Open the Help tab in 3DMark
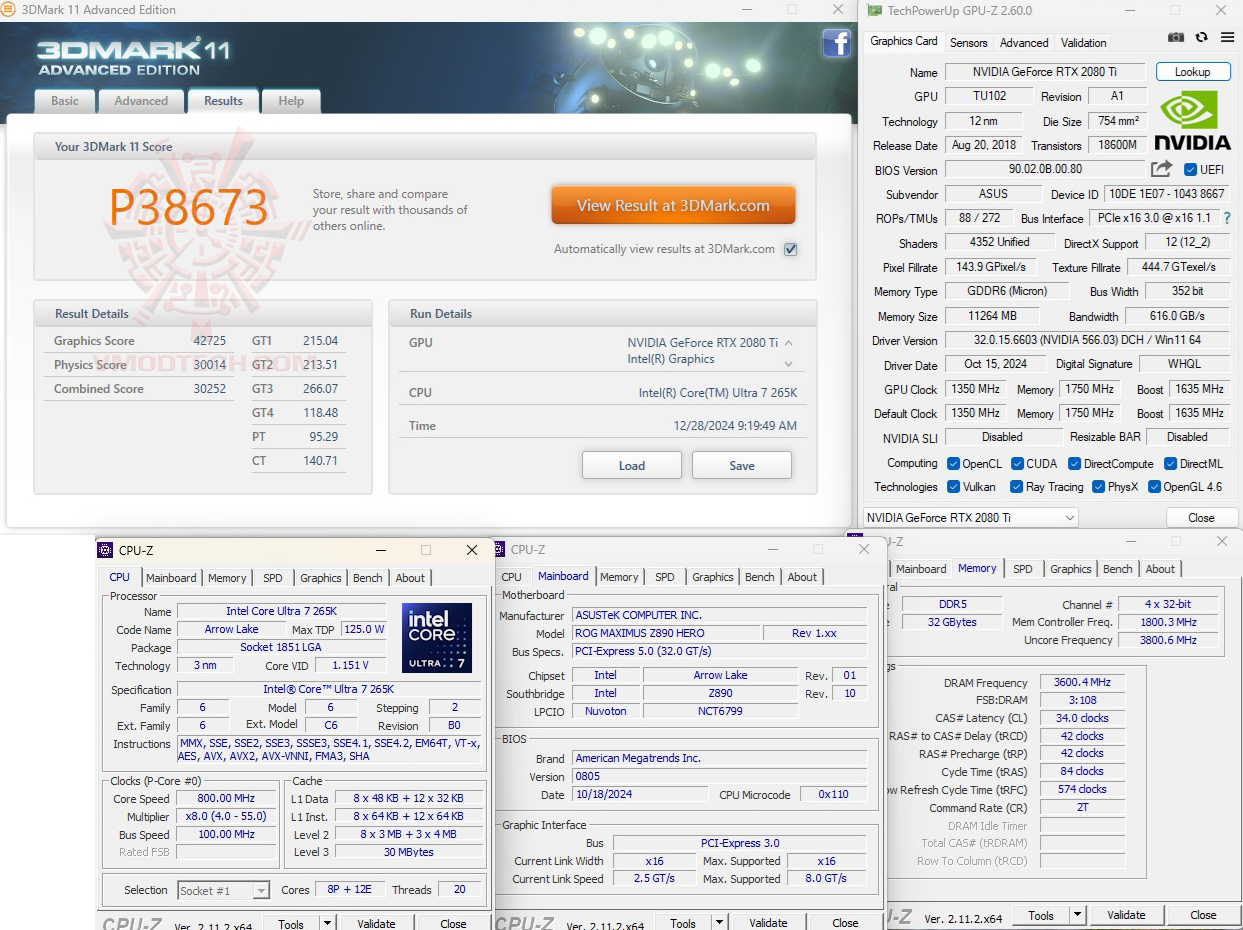This screenshot has width=1243, height=930. 291,101
